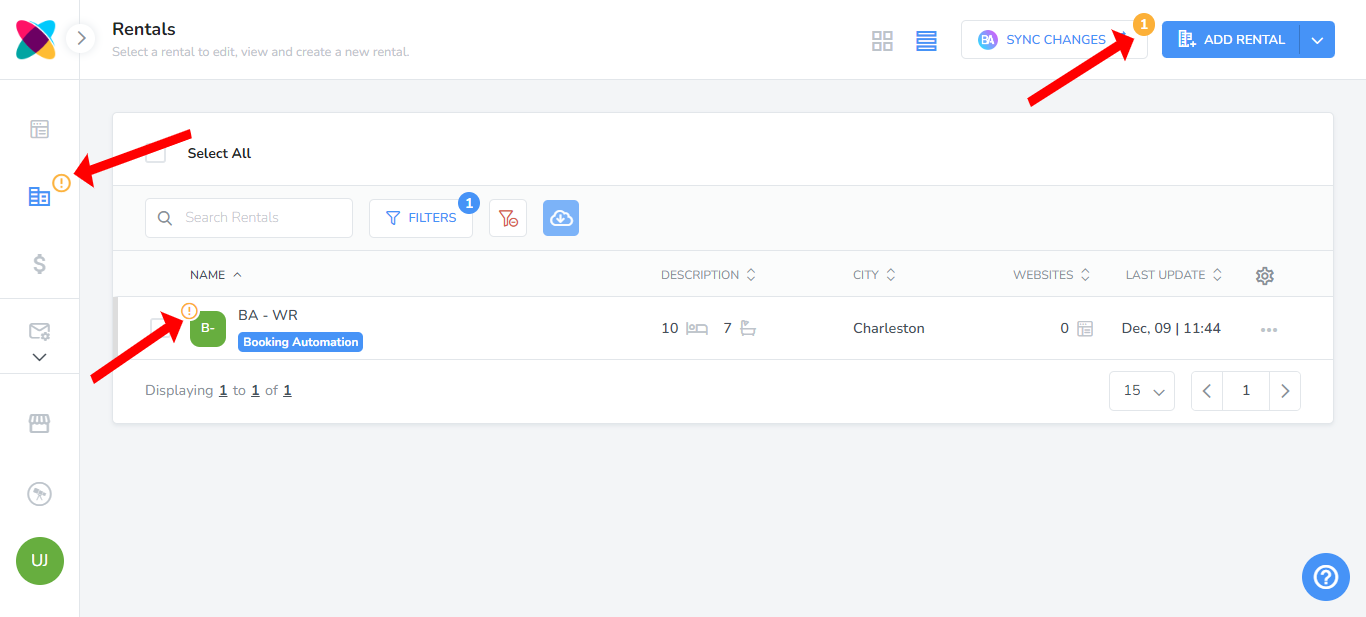Switch to grid view layout
Image resolution: width=1366 pixels, height=617 pixels.
tap(882, 41)
